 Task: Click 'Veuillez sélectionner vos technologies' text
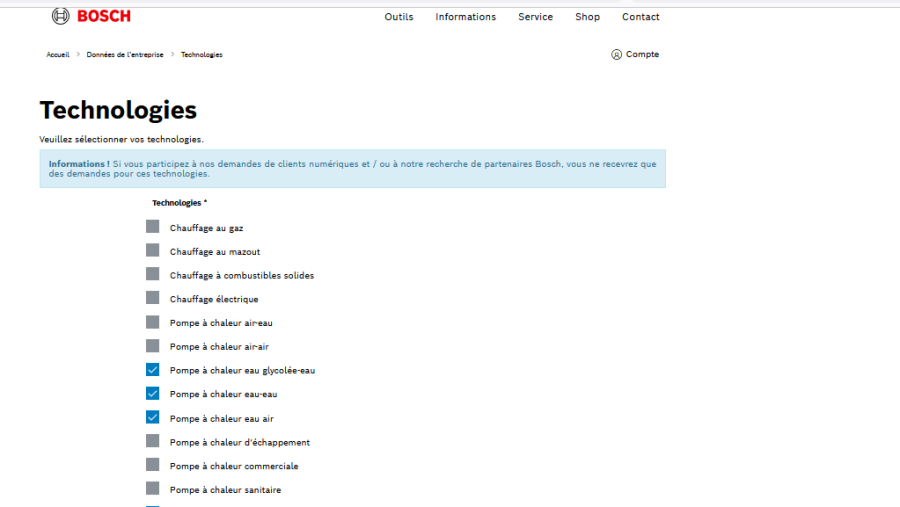[x=121, y=140]
